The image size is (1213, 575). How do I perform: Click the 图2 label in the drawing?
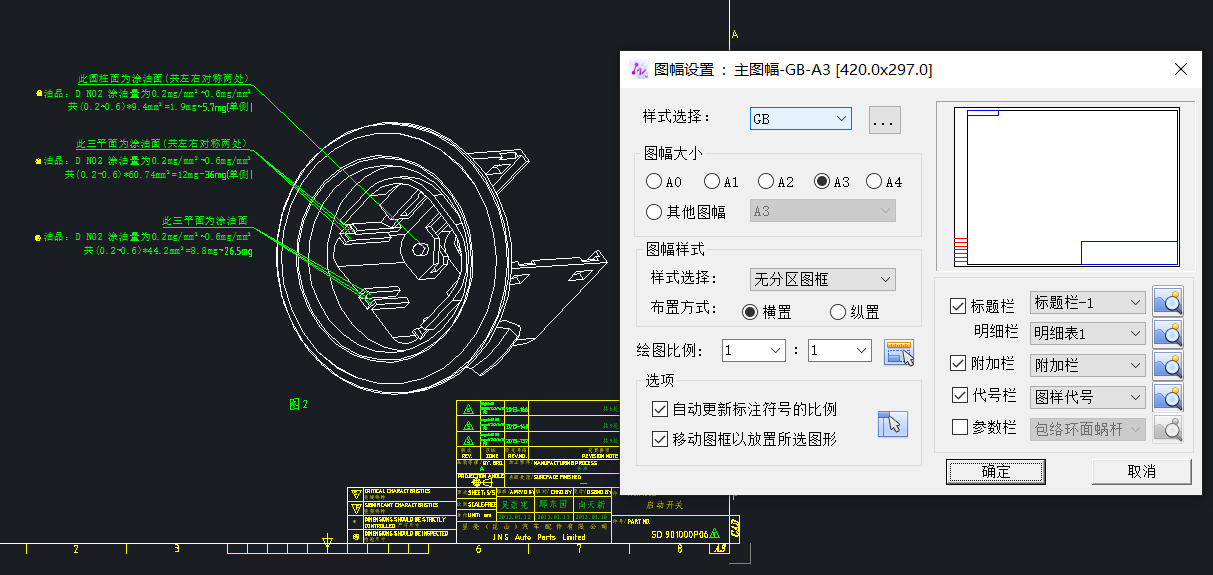(298, 404)
